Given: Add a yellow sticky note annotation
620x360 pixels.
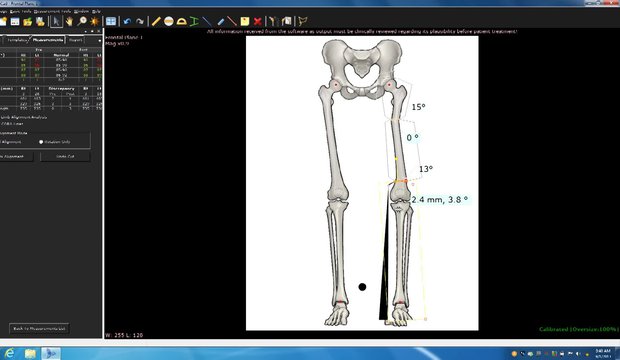Looking at the screenshot, I should tap(245, 21).
